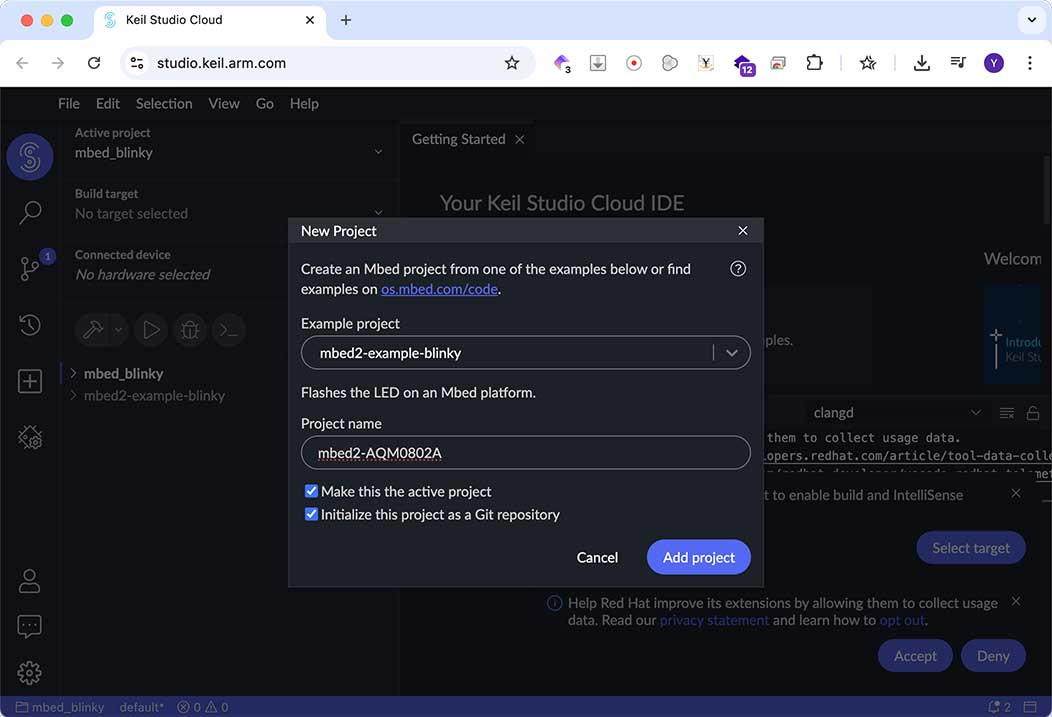Click the Select target button
1052x717 pixels.
click(x=970, y=548)
